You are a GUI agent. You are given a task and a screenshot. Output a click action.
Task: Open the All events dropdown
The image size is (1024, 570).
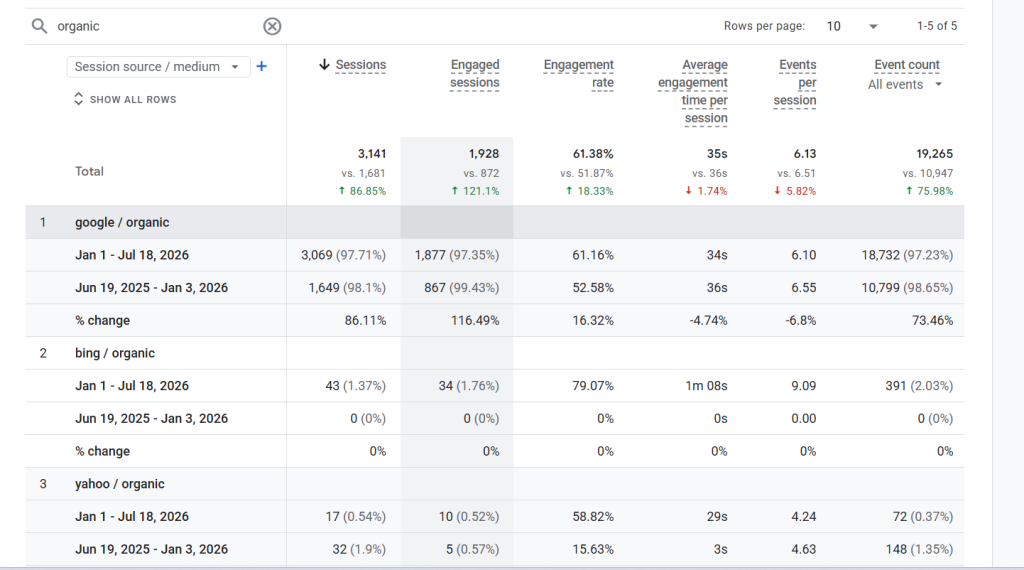point(905,84)
